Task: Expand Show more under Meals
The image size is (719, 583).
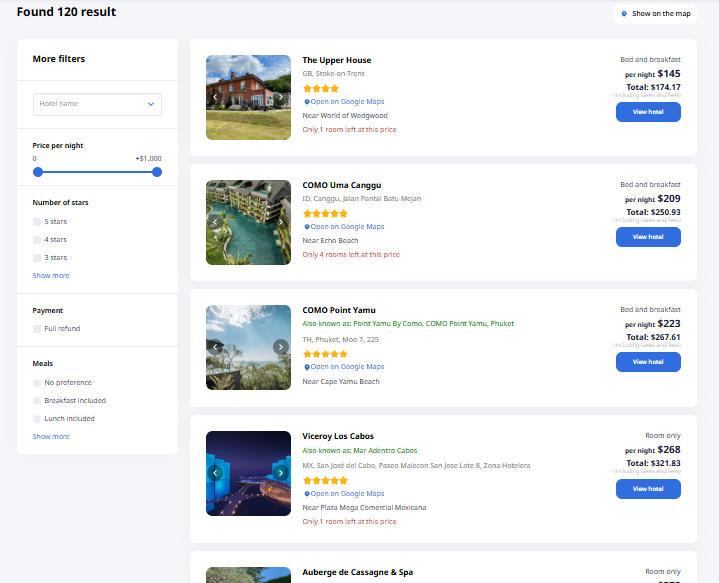Action: tap(51, 437)
